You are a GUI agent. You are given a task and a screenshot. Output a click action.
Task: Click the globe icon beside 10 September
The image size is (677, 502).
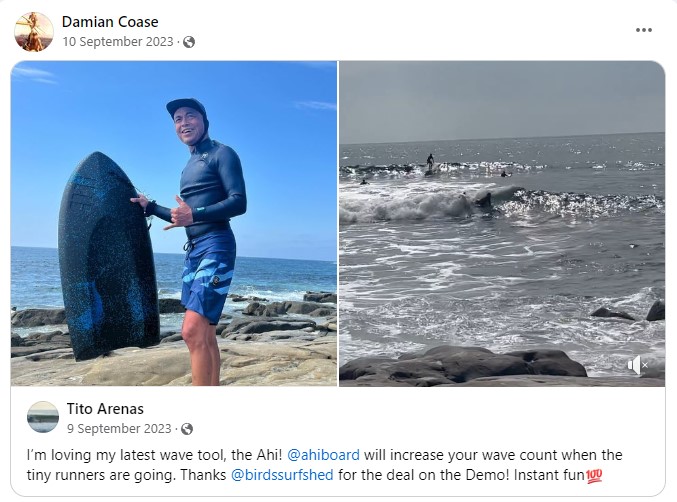pyautogui.click(x=189, y=42)
